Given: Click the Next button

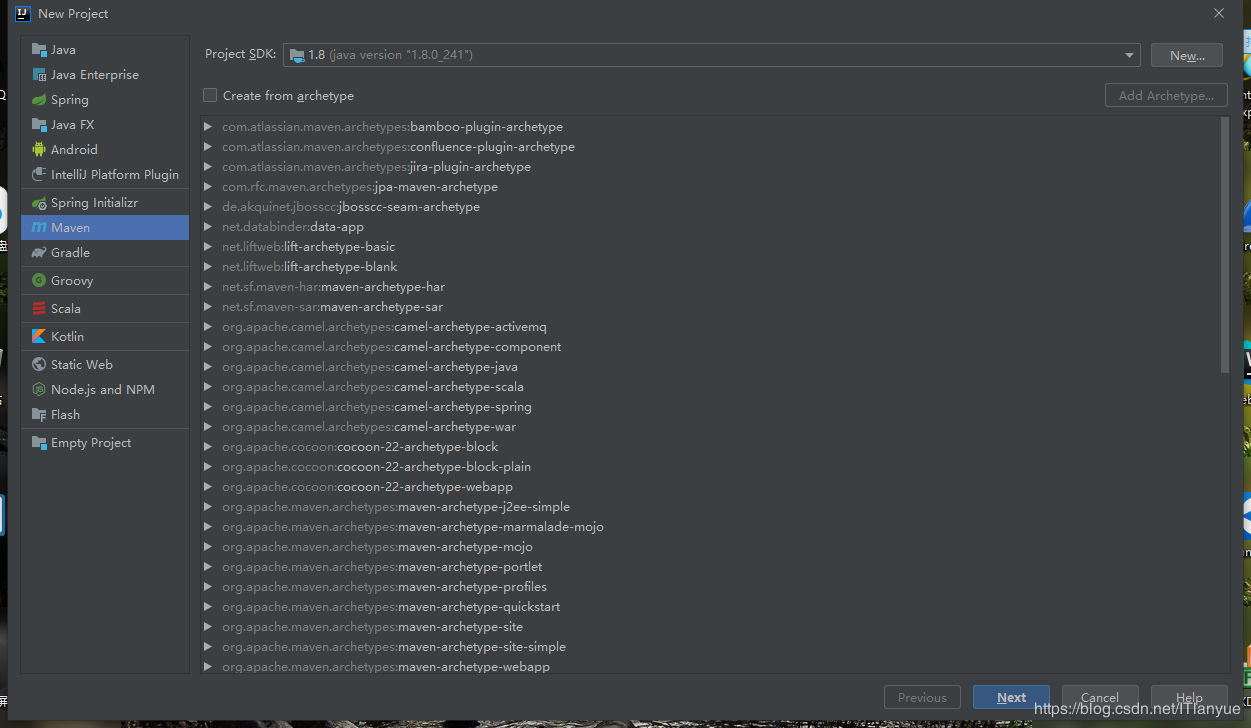Looking at the screenshot, I should 1011,698.
